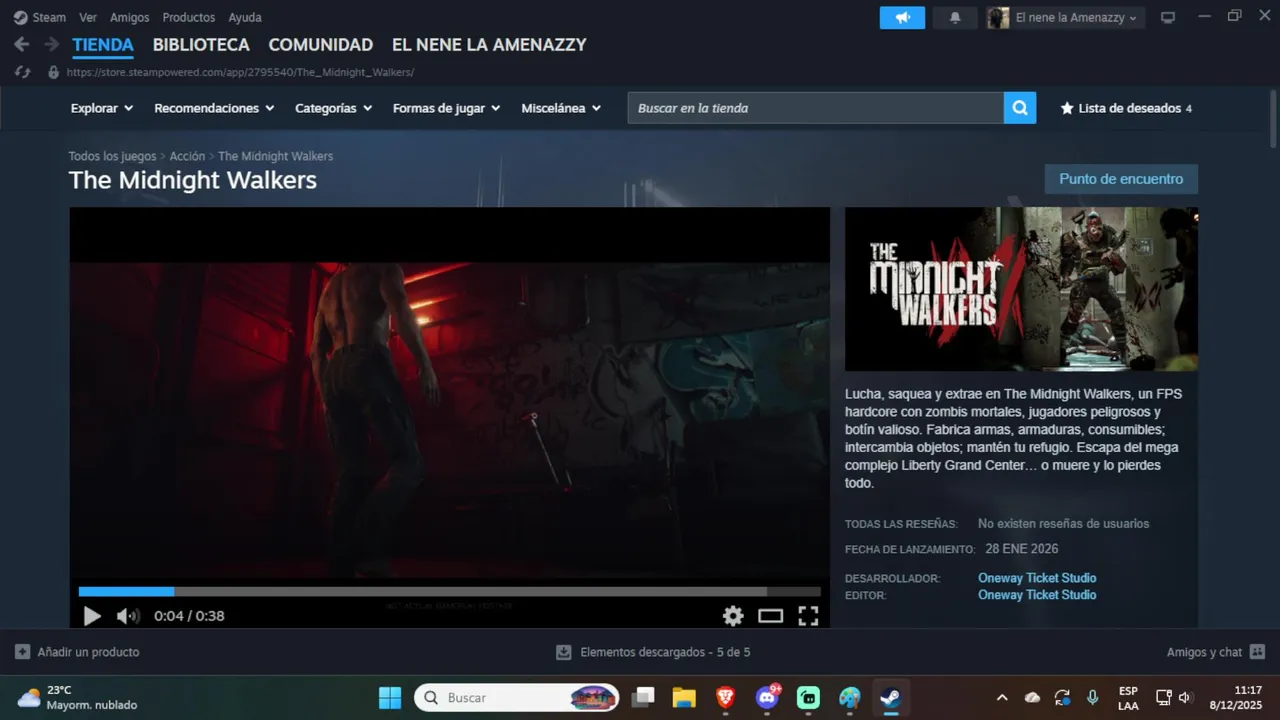Click the downloads icon in the bottom bar
The width and height of the screenshot is (1280, 720).
tap(564, 652)
